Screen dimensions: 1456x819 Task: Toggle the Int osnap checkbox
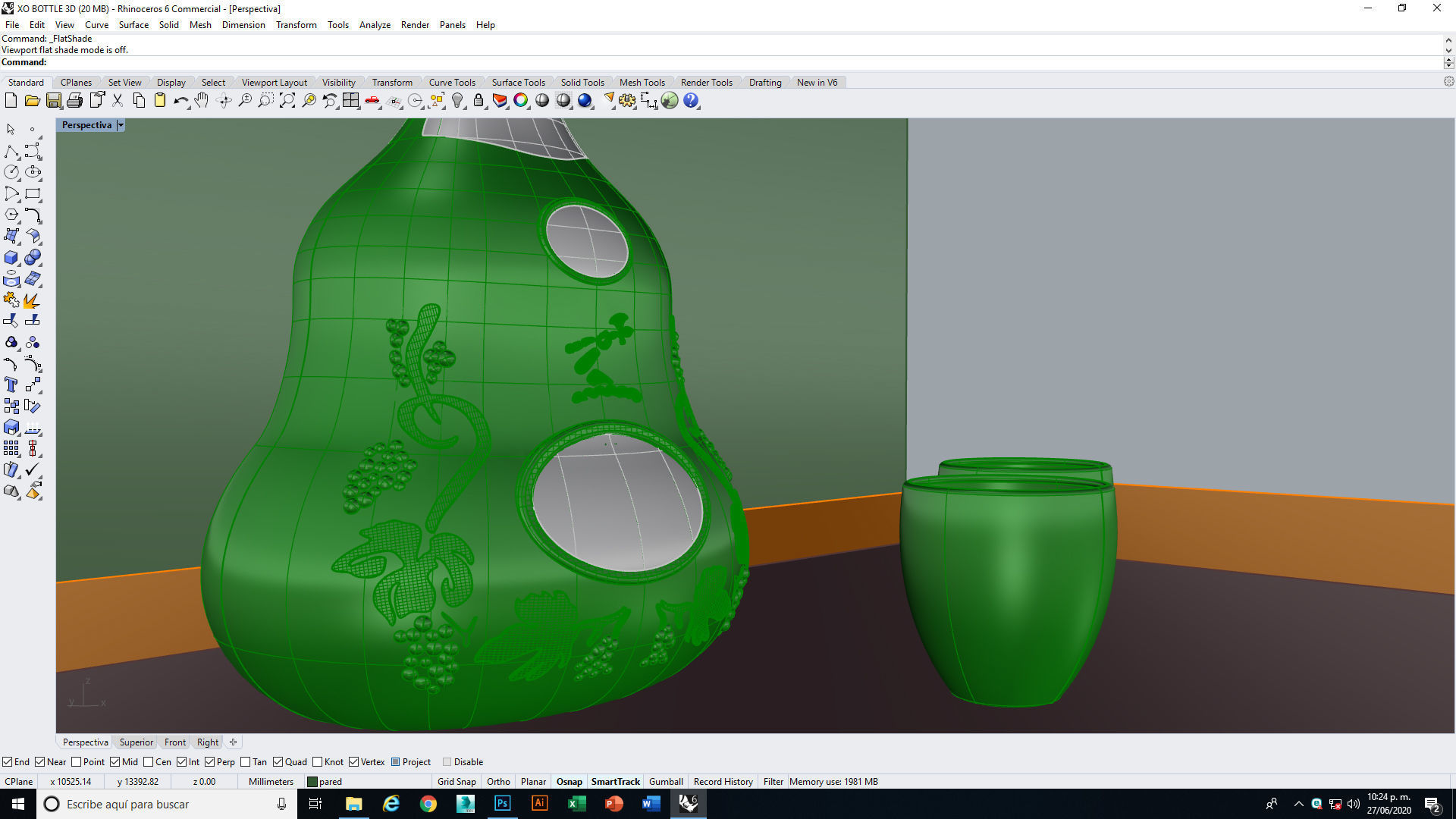182,762
